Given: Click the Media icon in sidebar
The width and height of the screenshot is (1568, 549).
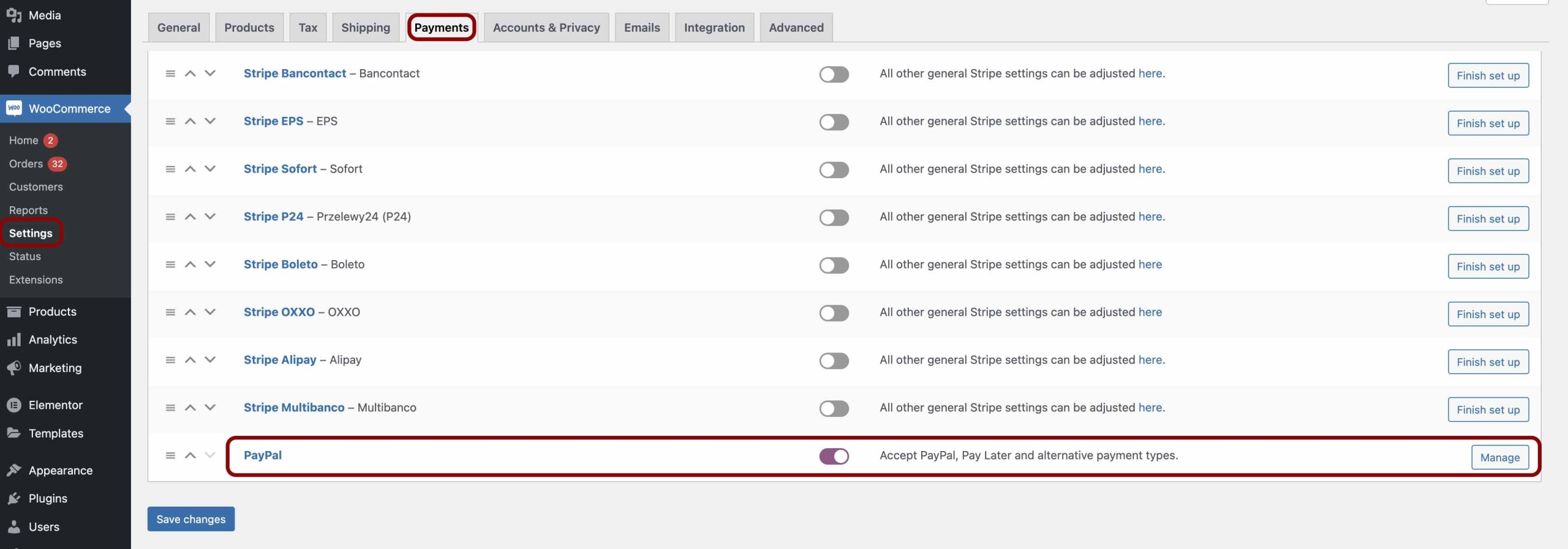Looking at the screenshot, I should [x=13, y=15].
